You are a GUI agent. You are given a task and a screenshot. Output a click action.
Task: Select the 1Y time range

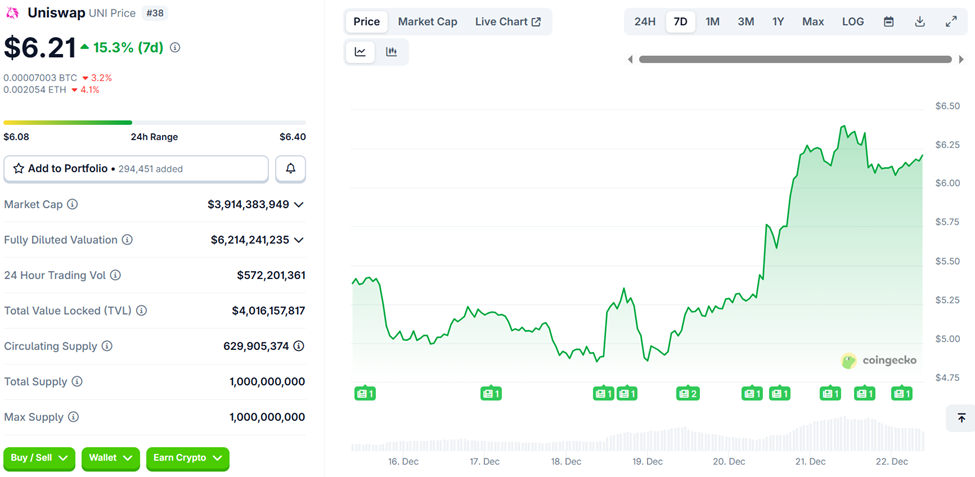tap(778, 22)
